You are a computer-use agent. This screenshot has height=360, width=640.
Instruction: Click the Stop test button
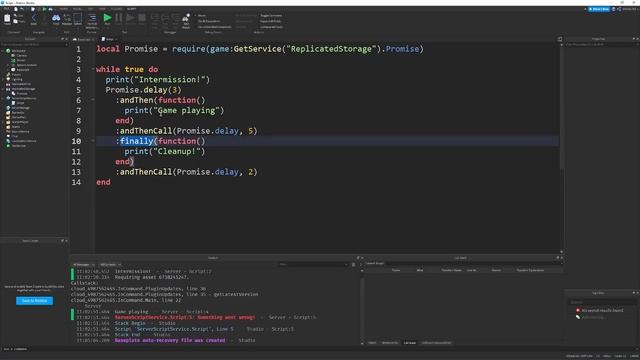(x=142, y=19)
